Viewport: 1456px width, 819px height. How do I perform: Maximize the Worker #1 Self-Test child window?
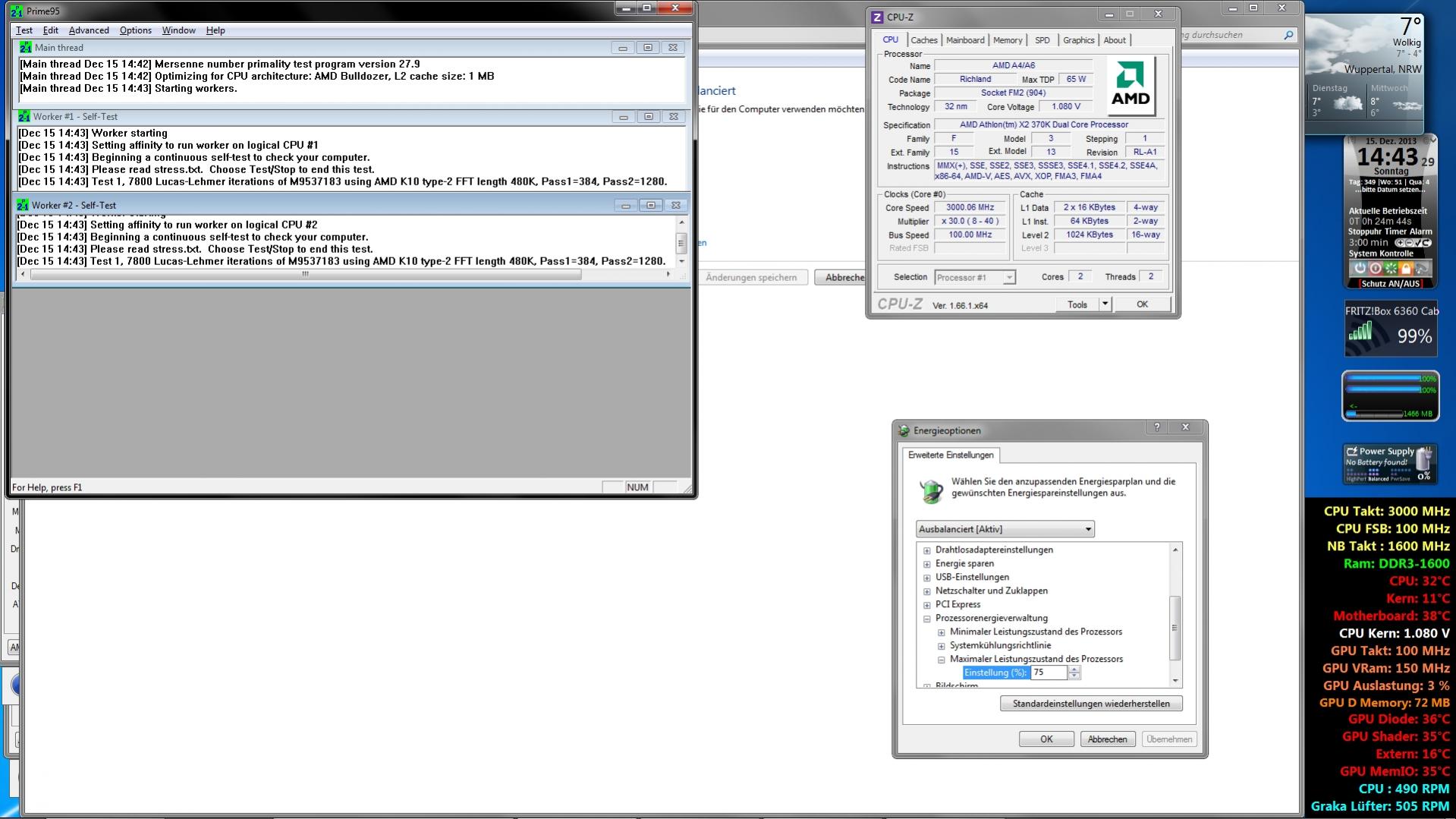click(x=648, y=116)
